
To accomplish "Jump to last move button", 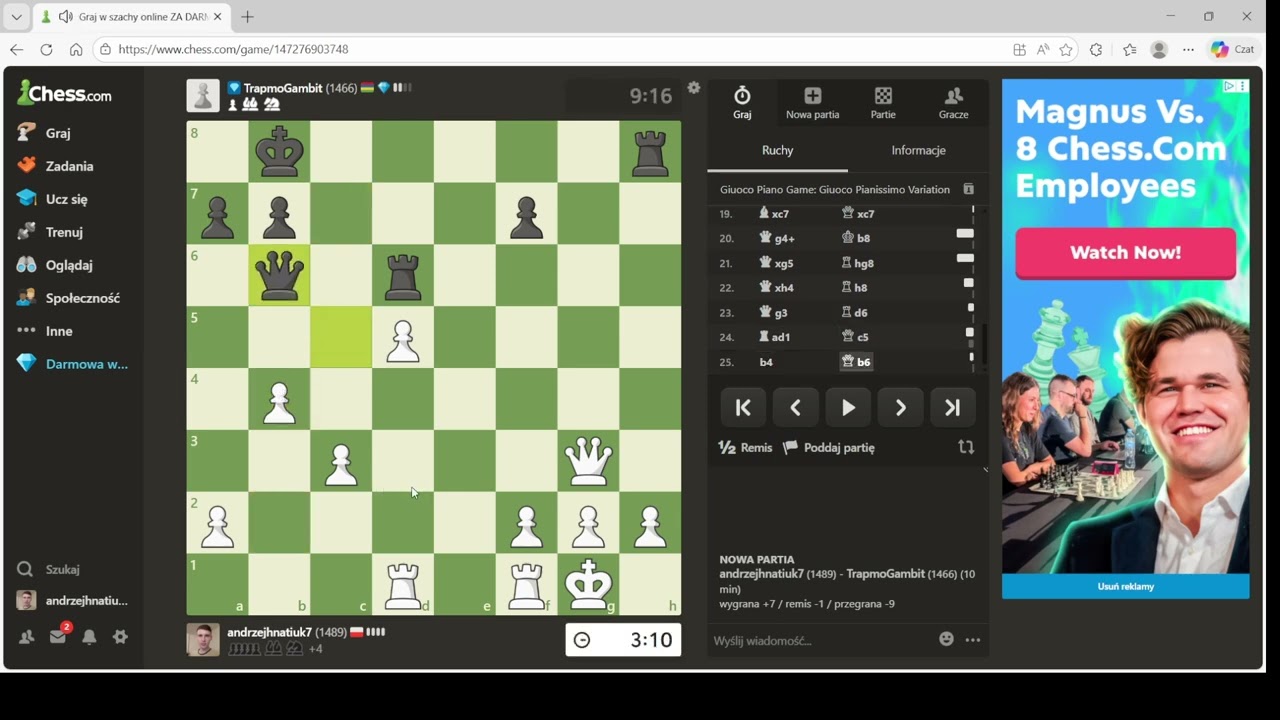I will 952,408.
